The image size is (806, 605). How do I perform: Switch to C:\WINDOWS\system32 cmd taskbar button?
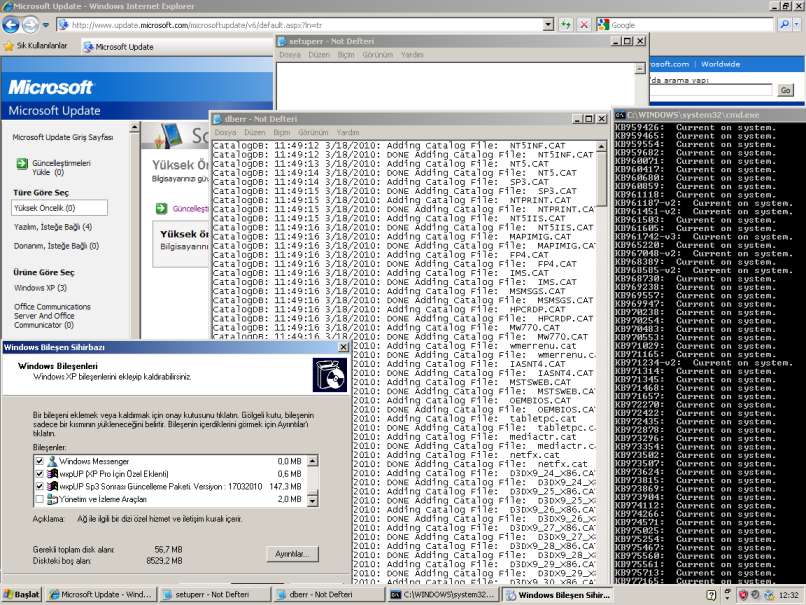coord(442,595)
